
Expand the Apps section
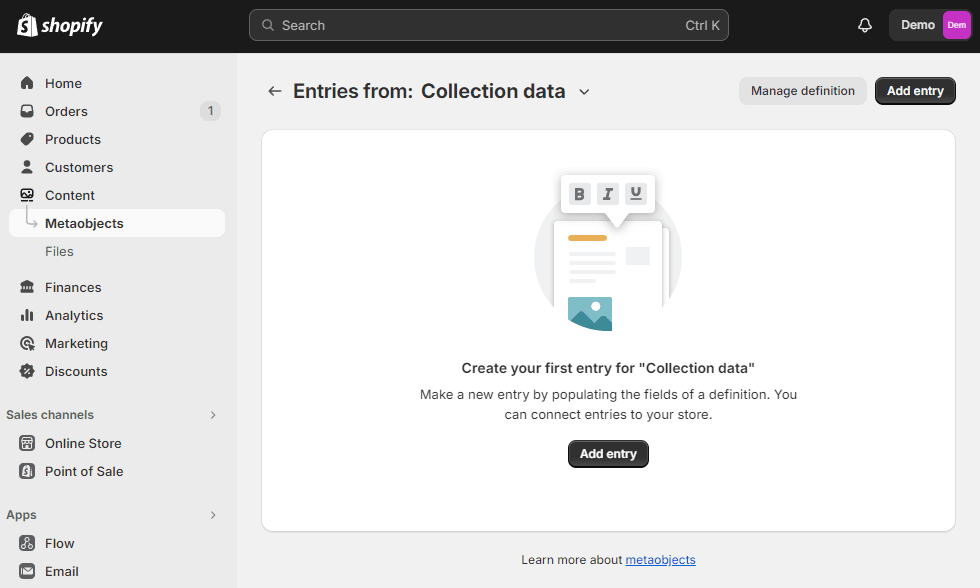coord(212,515)
